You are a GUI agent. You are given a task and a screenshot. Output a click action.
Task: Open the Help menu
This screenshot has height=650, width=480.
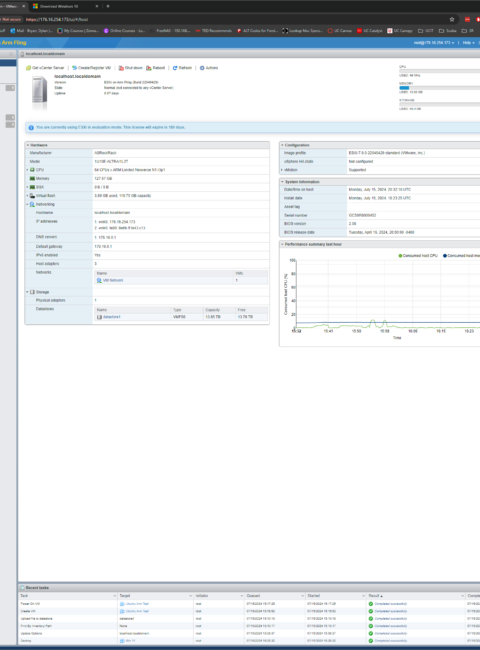click(469, 43)
